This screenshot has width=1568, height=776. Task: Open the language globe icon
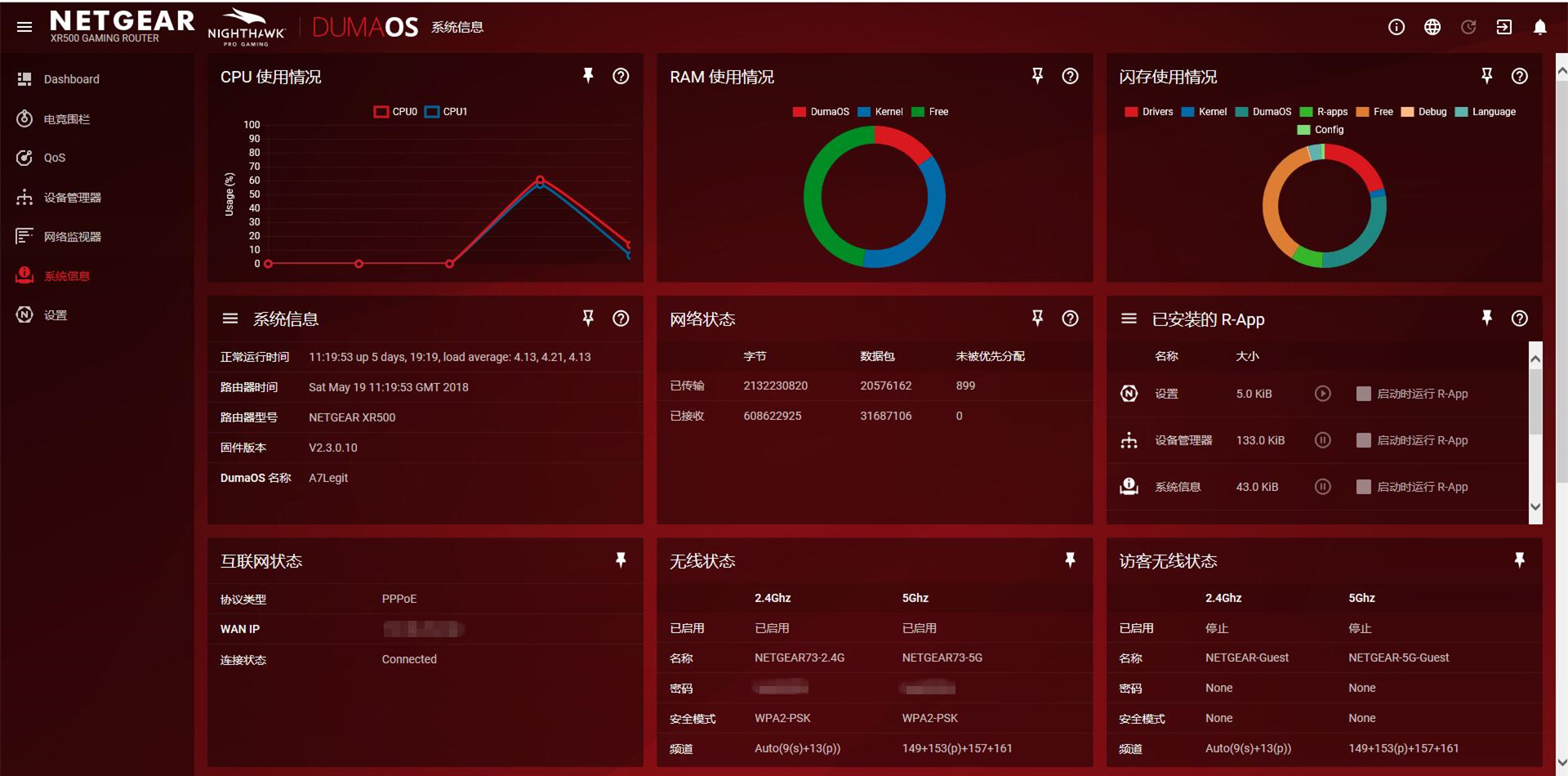(1432, 28)
